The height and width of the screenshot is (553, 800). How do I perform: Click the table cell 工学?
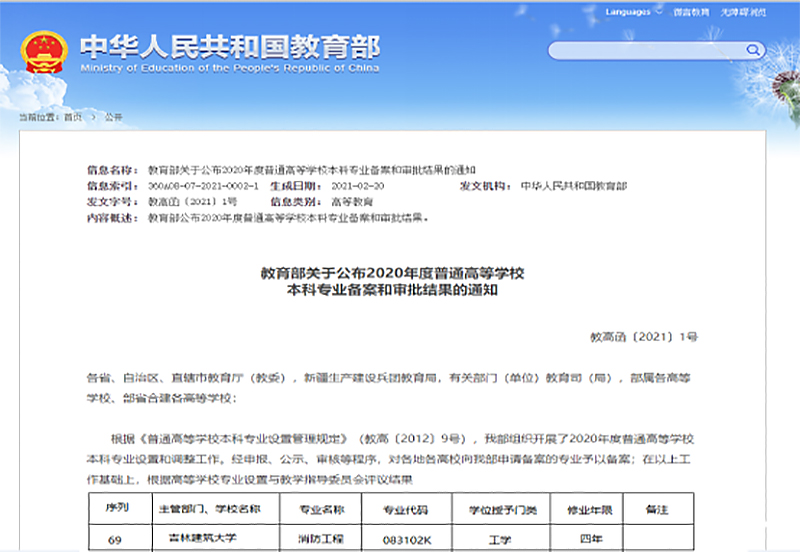tap(499, 540)
